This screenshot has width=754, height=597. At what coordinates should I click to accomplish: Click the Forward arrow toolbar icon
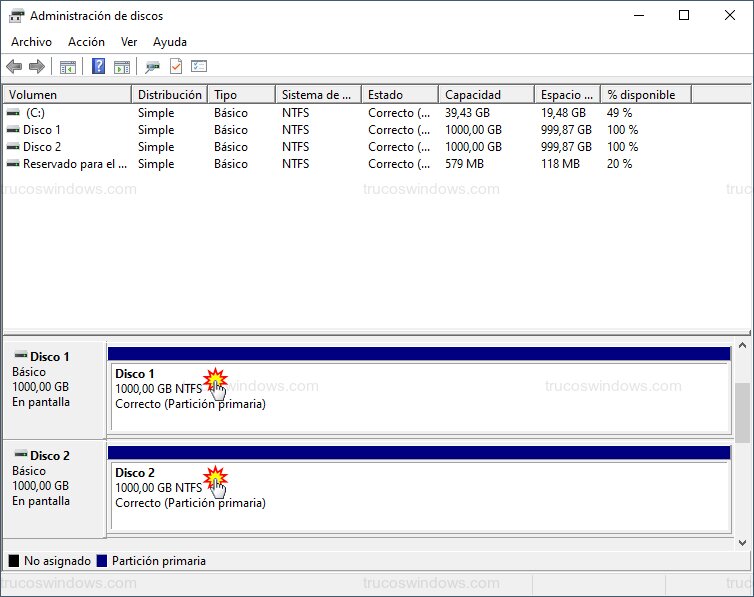(37, 67)
